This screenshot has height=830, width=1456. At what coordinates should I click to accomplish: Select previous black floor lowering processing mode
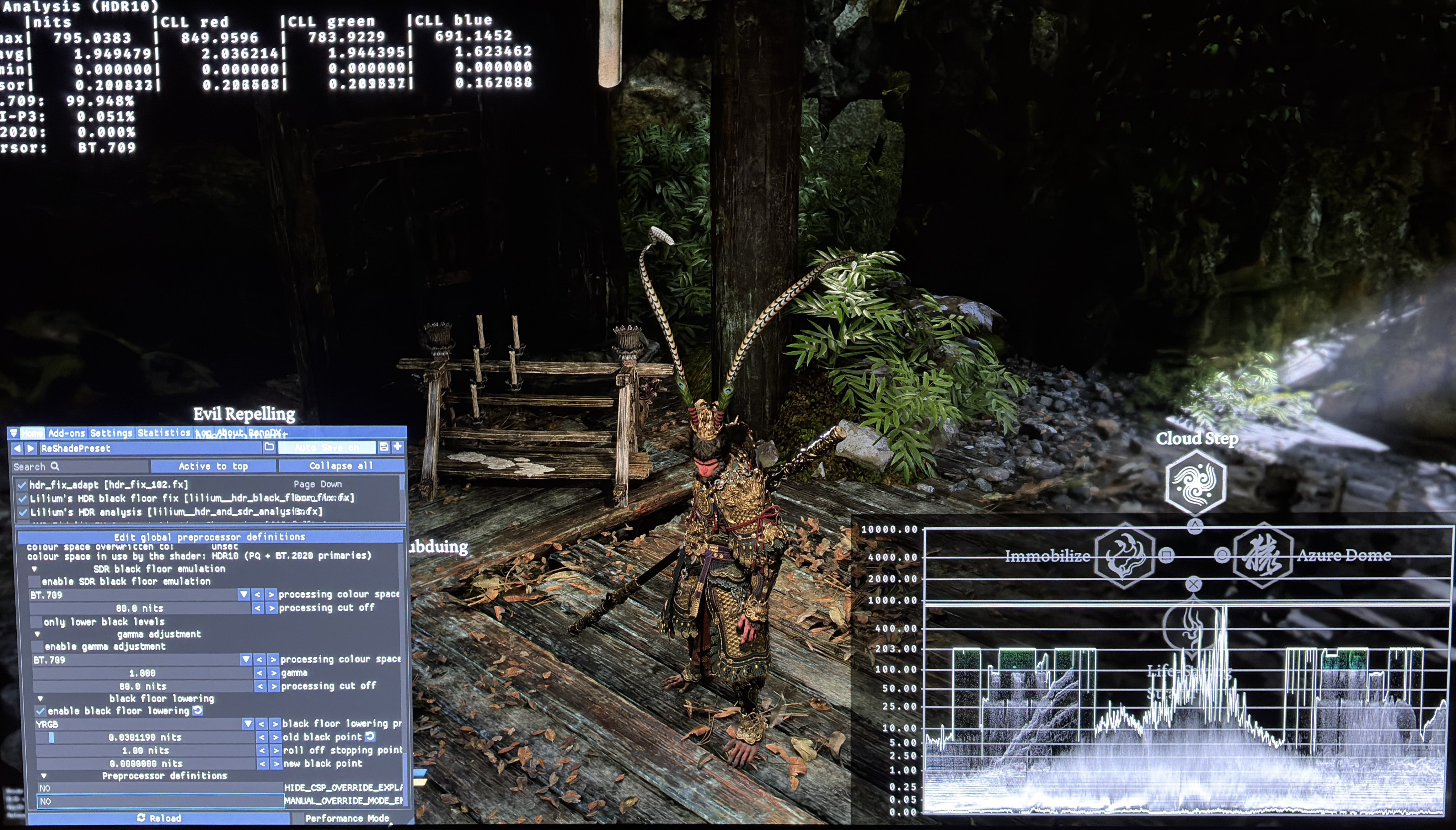262,724
